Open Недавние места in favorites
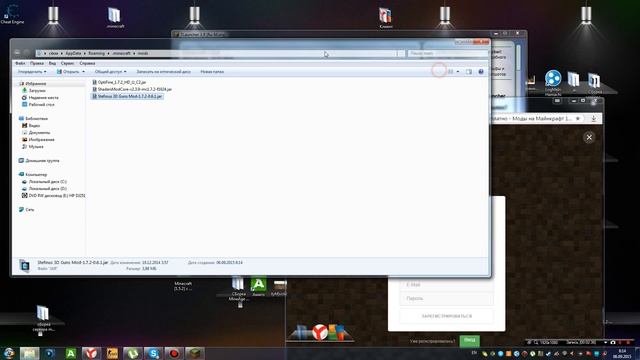The image size is (640, 360). click(x=43, y=98)
